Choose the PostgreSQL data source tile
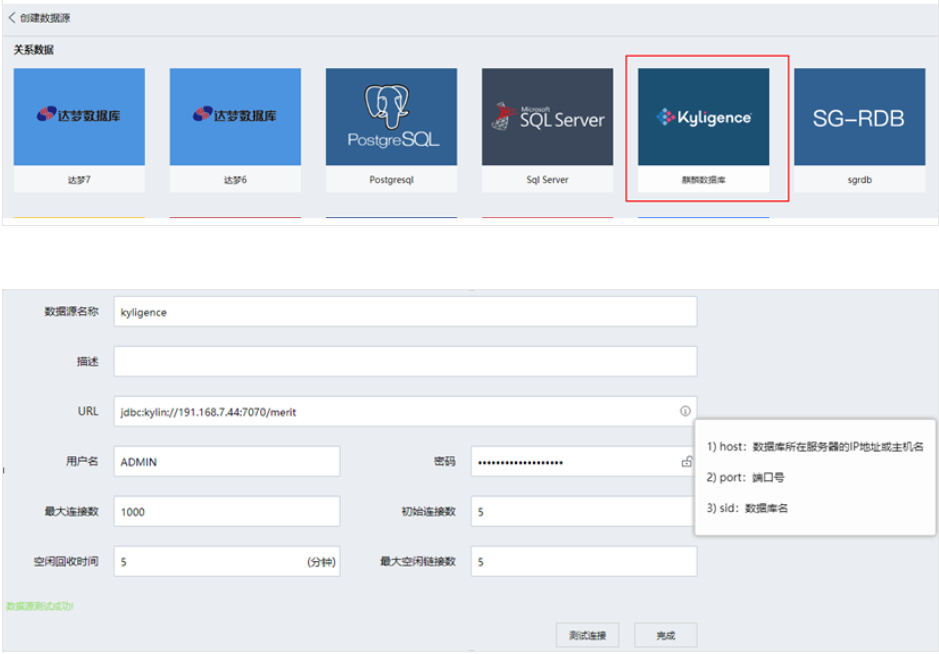 click(x=391, y=130)
